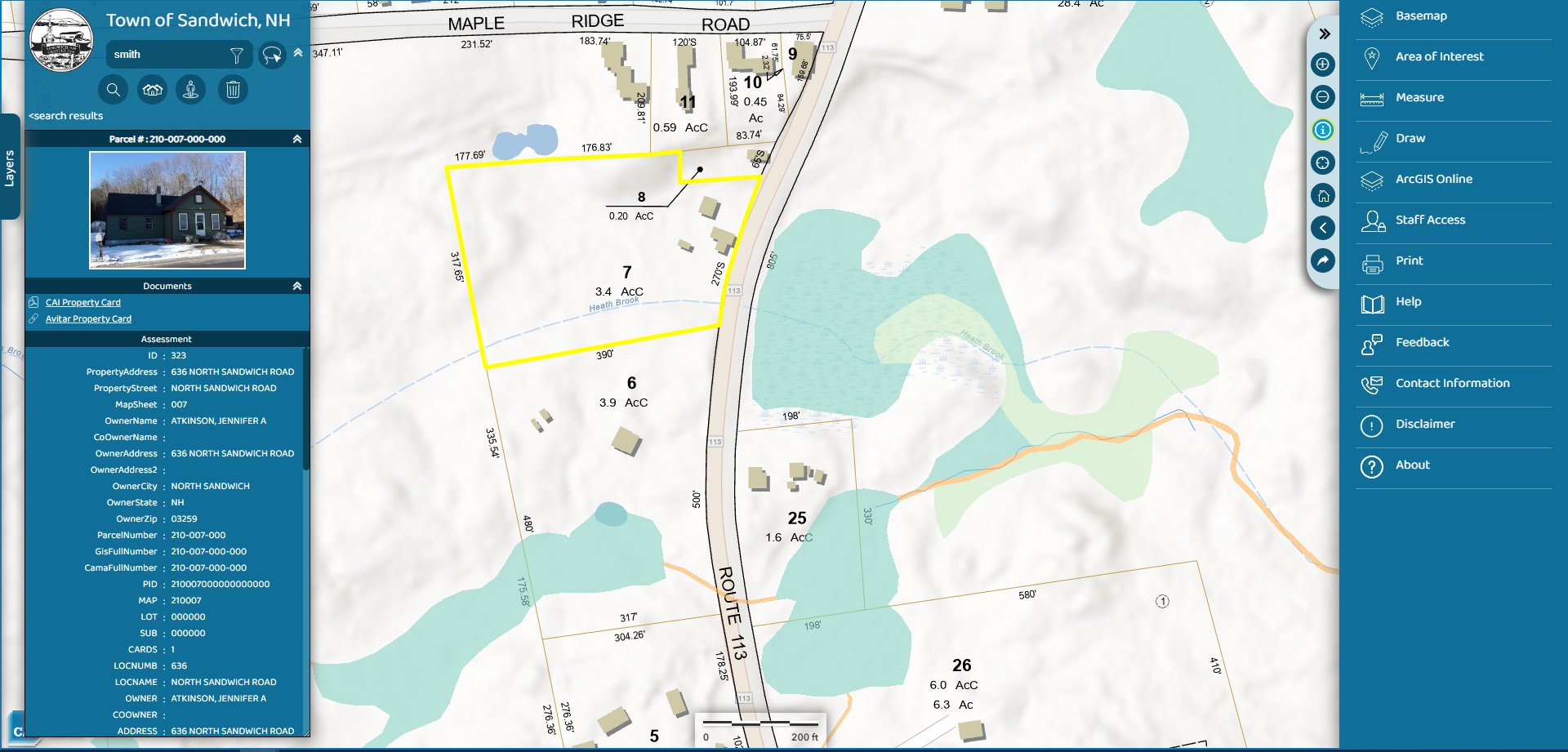Click the About question mark icon

click(1372, 467)
